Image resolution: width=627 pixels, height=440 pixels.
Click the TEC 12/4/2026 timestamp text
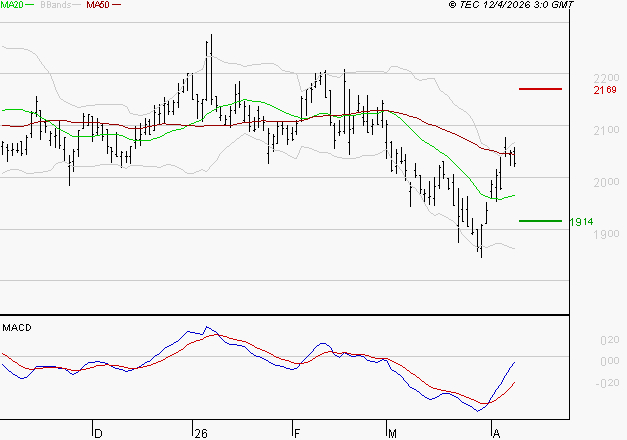511,5
